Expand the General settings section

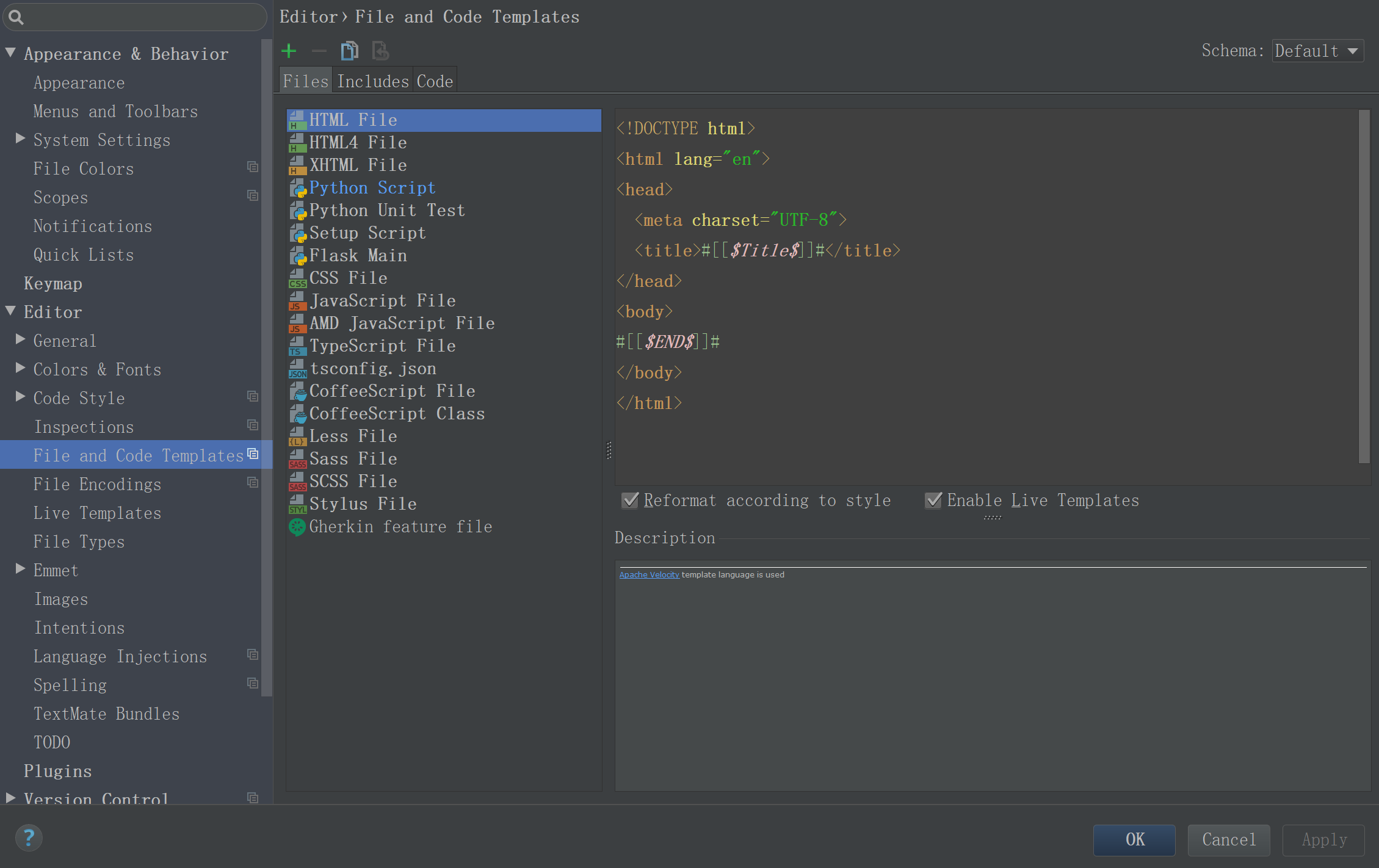click(21, 340)
